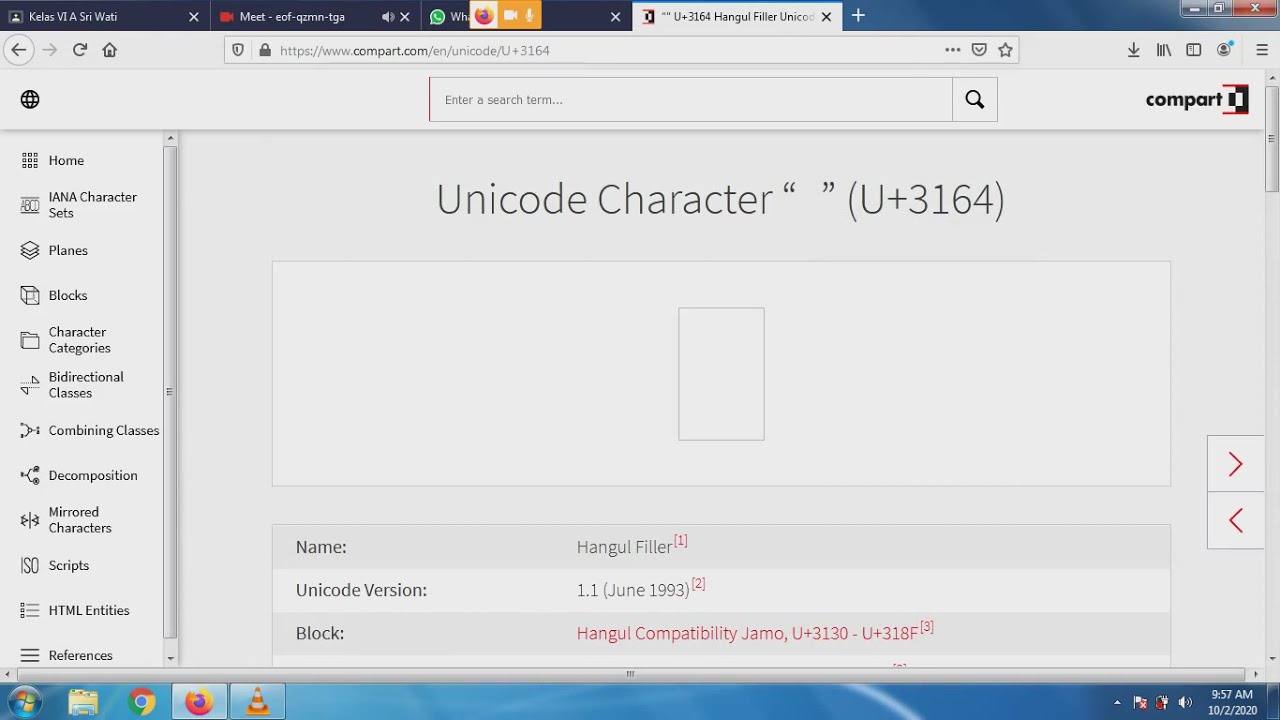Open References in the sidebar
Screen dimensions: 1280x720
[x=80, y=655]
